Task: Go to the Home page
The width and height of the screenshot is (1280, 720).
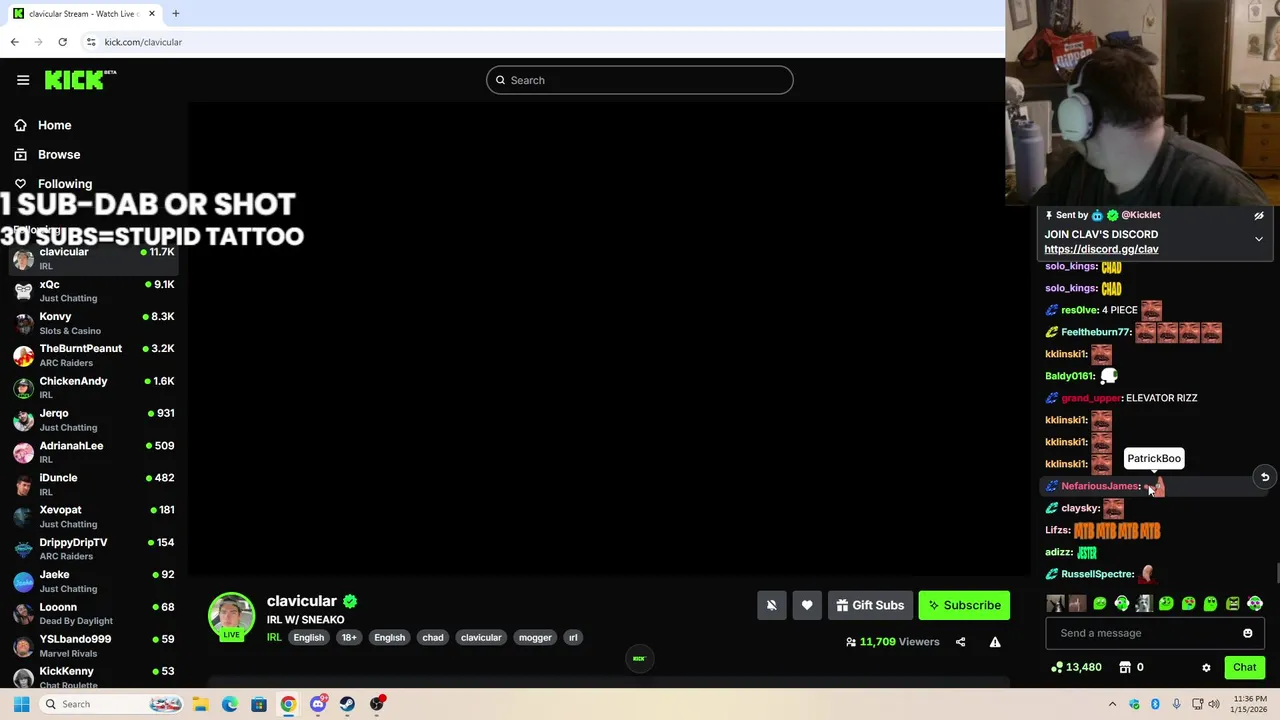Action: tap(54, 125)
